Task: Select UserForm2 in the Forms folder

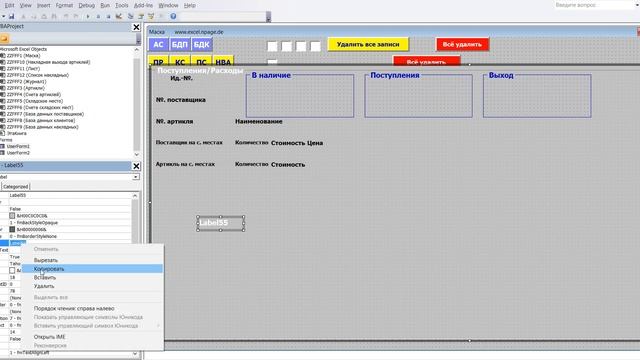Action: 18,153
